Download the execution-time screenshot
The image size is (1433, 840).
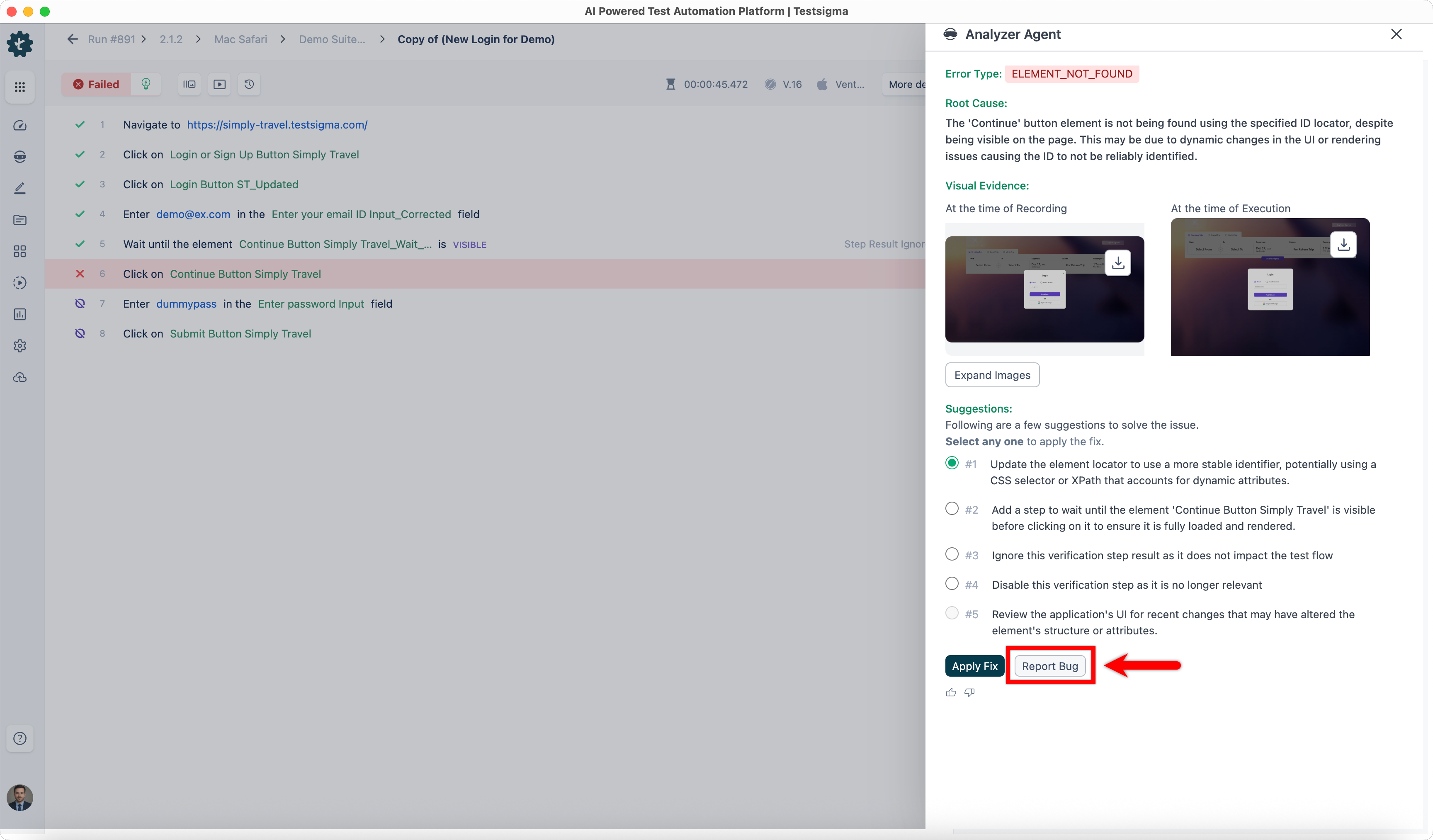(x=1343, y=245)
